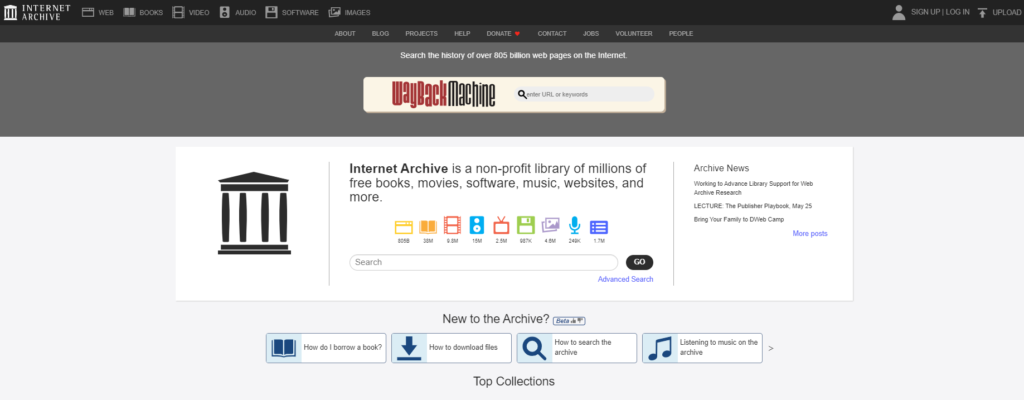
Task: Click the microphone icon labeled 249K
Action: pyautogui.click(x=574, y=225)
